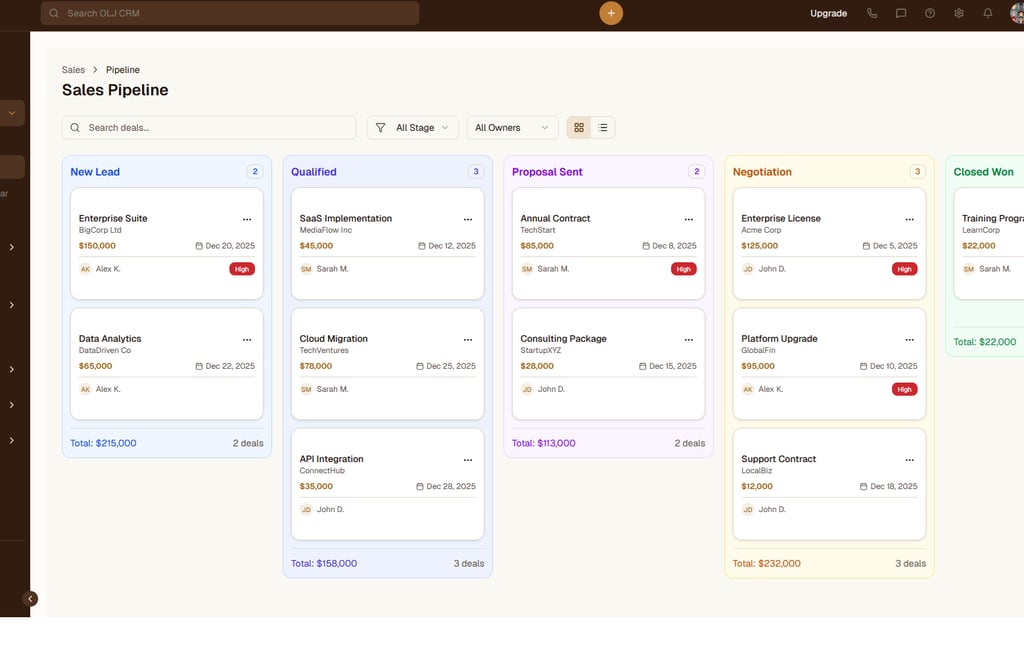The height and width of the screenshot is (656, 1024).
Task: Click the Closed Won column header
Action: [983, 172]
